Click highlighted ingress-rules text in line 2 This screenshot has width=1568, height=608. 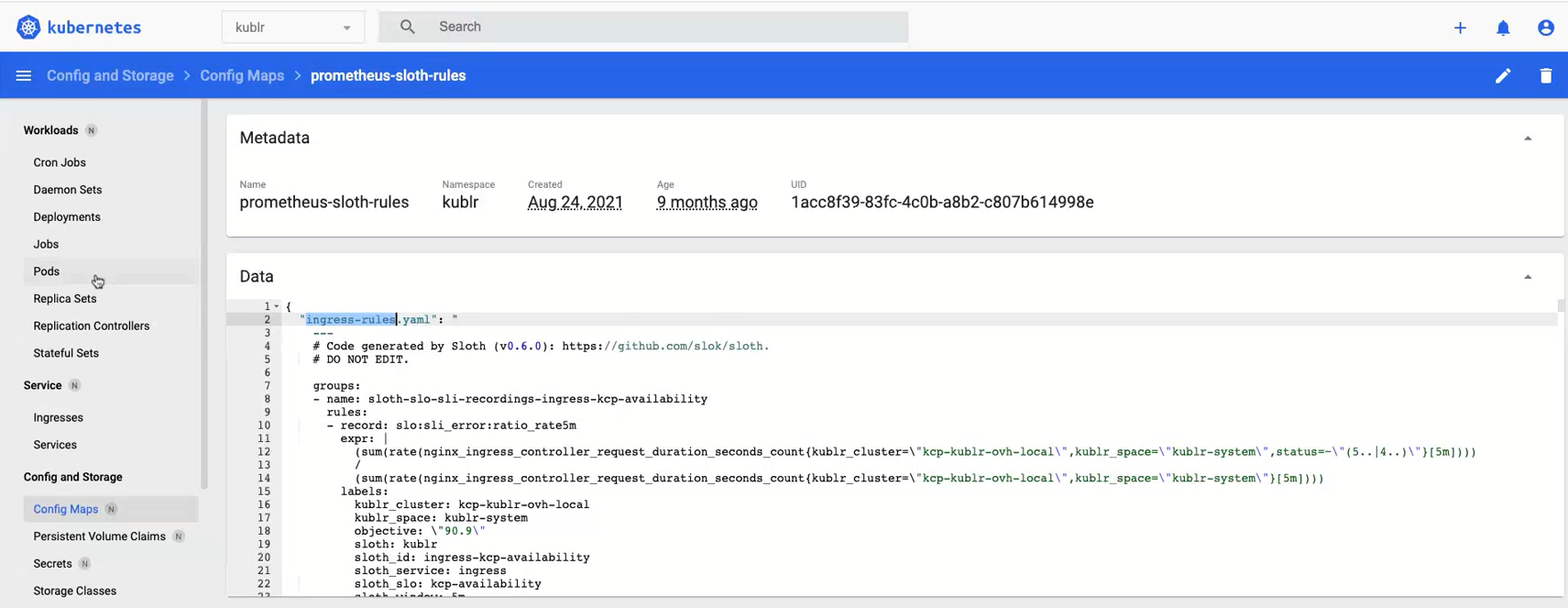(351, 319)
